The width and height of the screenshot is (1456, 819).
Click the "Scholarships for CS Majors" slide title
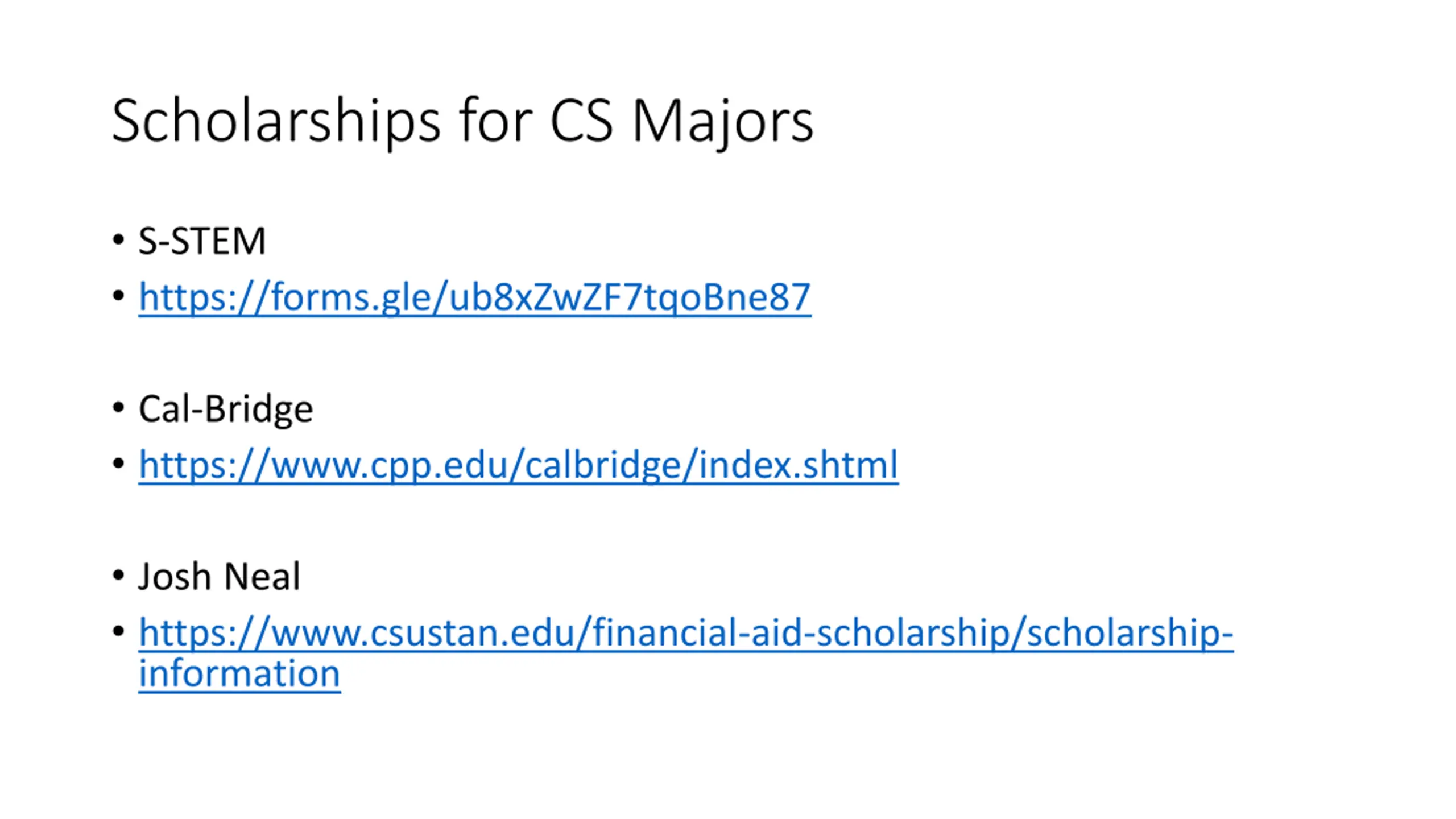tap(462, 121)
